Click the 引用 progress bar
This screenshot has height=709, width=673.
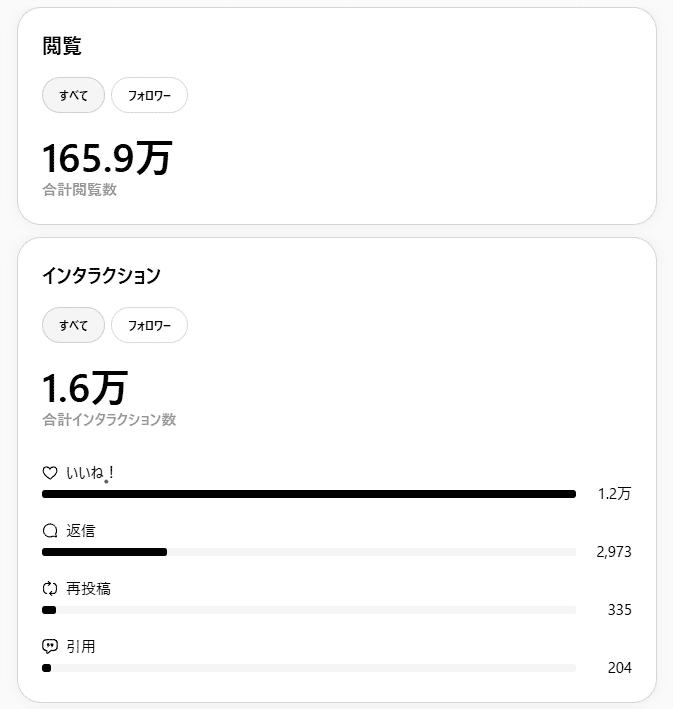pos(309,668)
